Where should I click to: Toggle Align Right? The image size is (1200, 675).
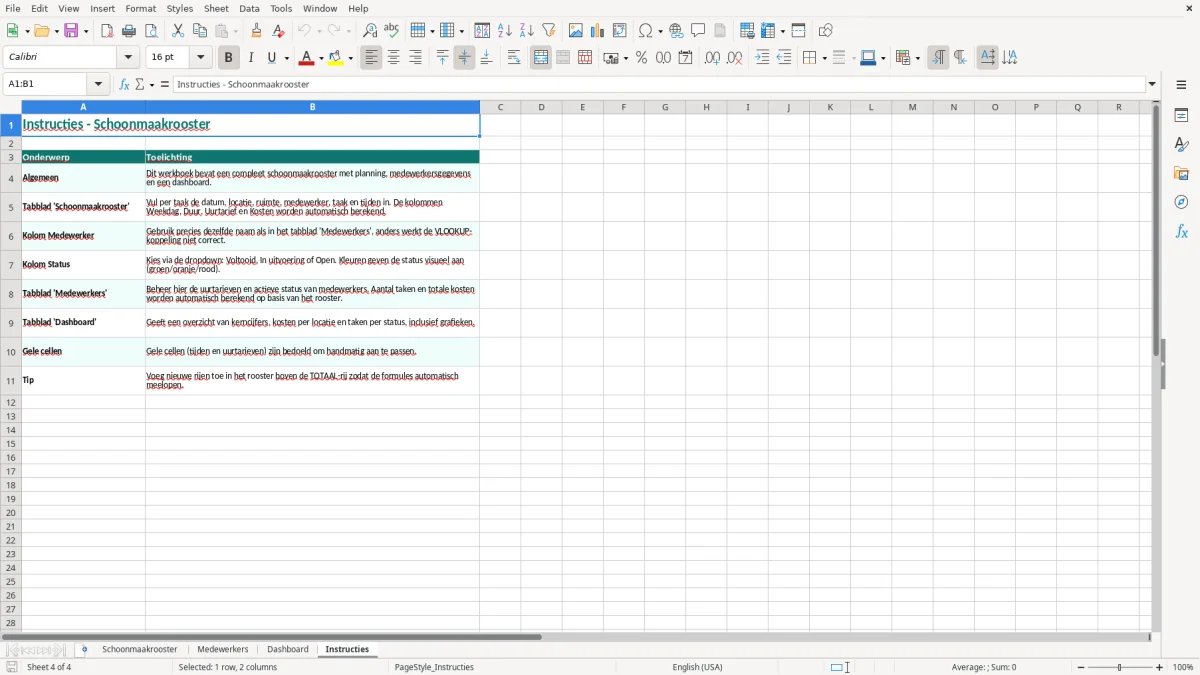coord(416,58)
